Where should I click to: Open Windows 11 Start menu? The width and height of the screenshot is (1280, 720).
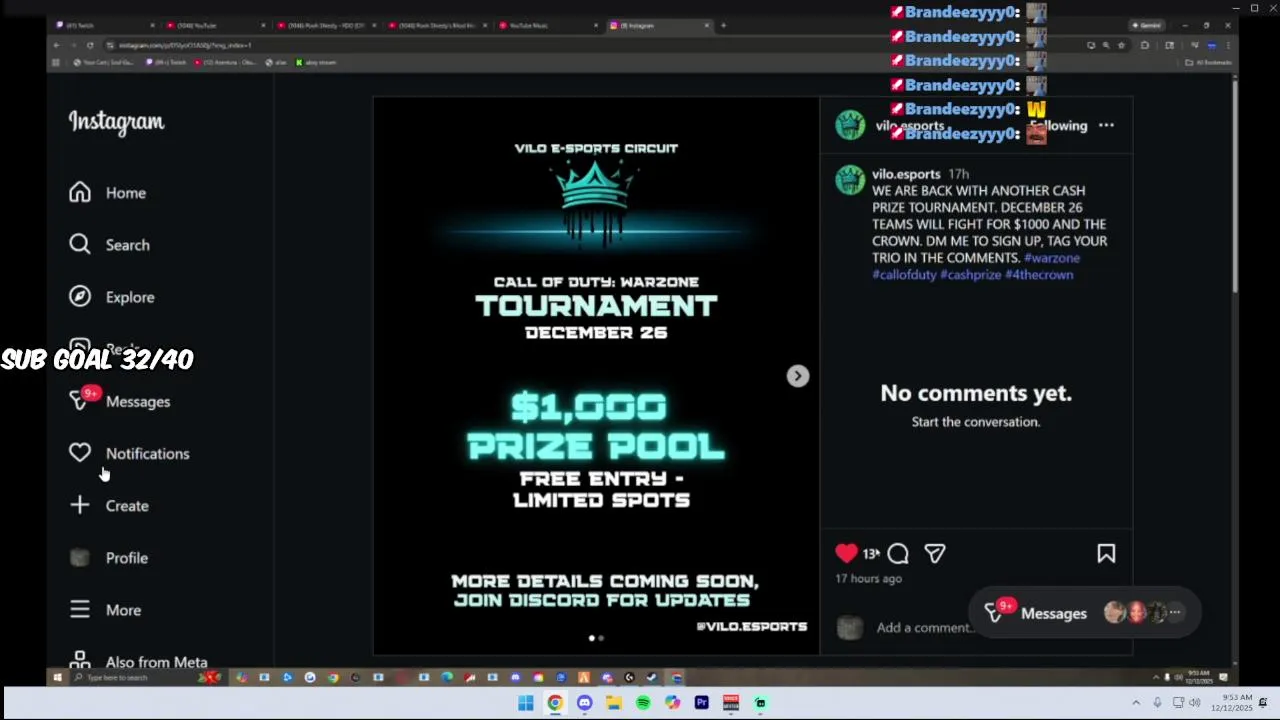(526, 703)
